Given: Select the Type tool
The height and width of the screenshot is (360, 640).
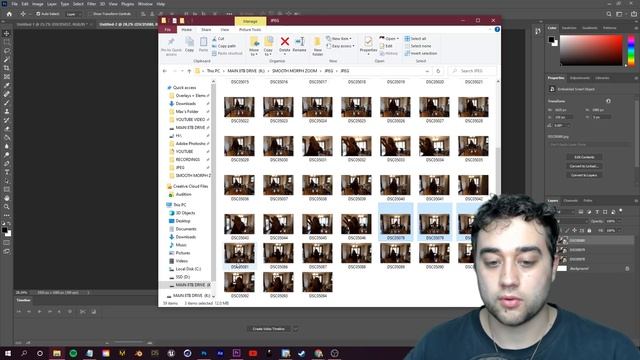Looking at the screenshot, I should [7, 172].
